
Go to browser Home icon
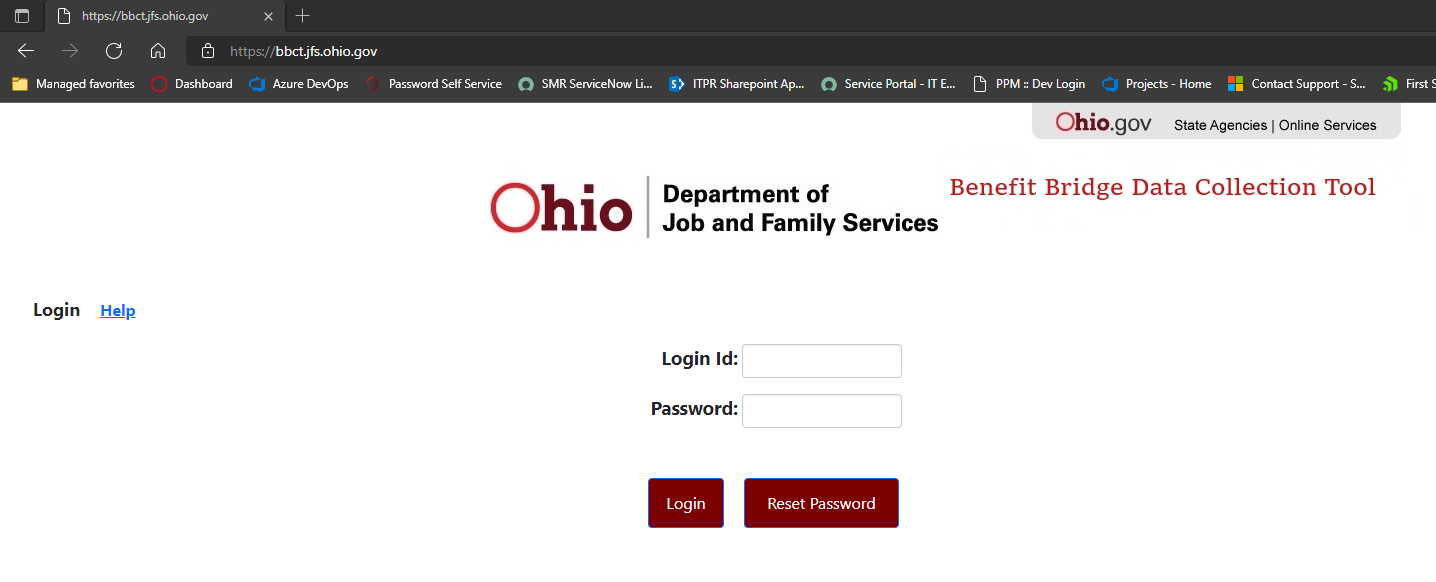[157, 51]
